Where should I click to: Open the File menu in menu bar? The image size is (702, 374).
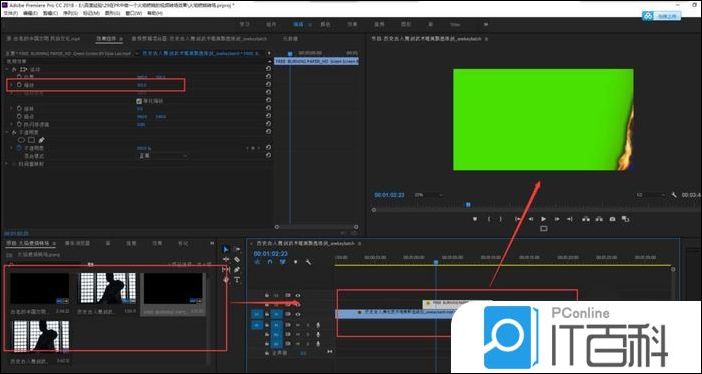click(x=11, y=13)
